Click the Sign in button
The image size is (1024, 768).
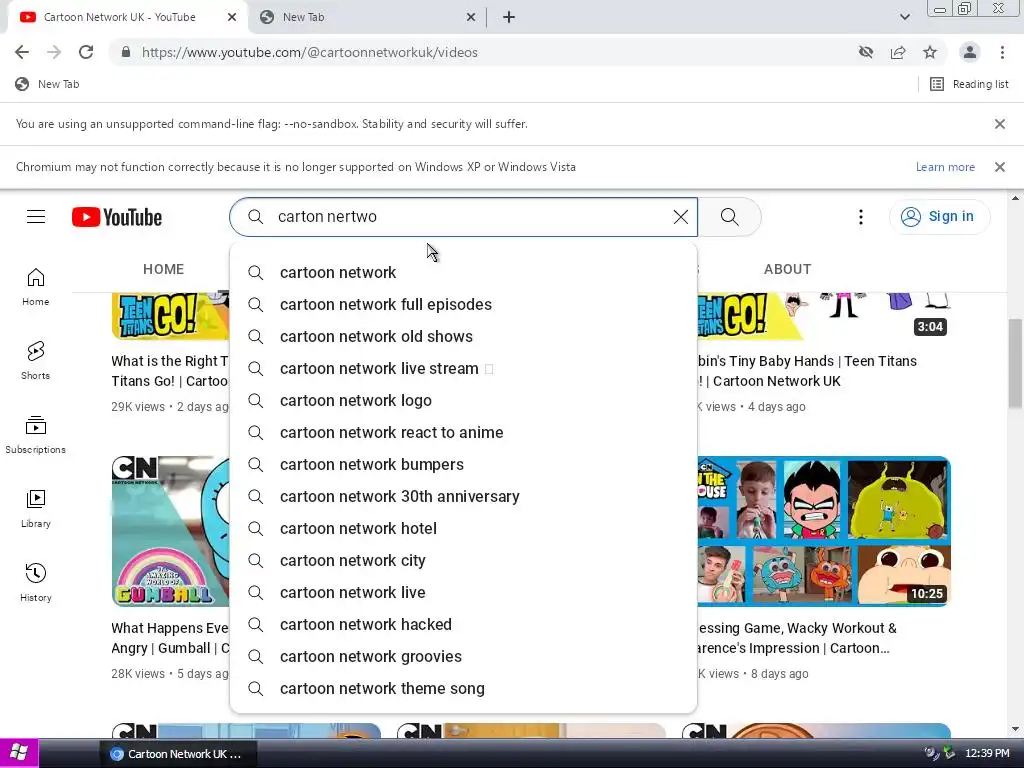(939, 217)
